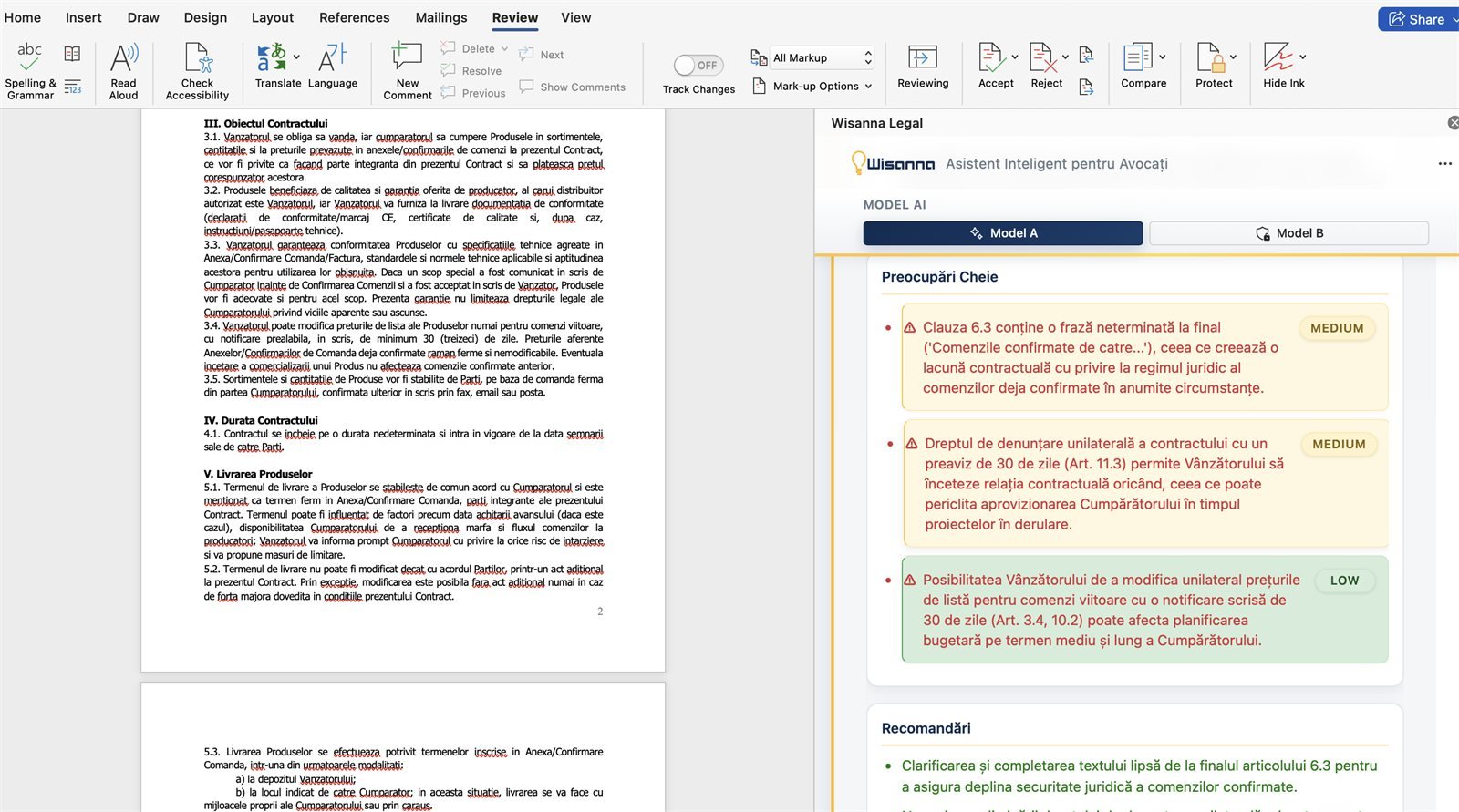Open the Draw tab

[143, 17]
